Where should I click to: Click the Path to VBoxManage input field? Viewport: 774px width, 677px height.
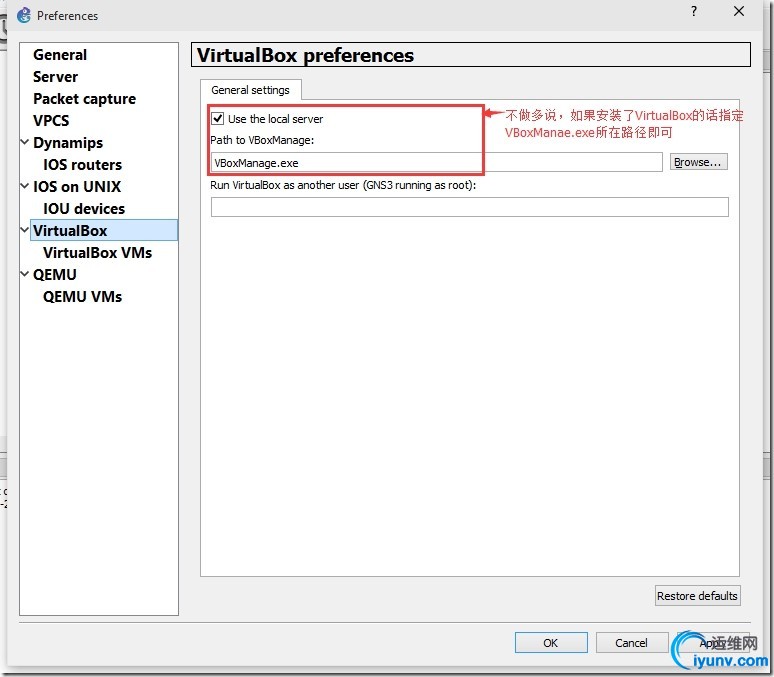tap(436, 162)
